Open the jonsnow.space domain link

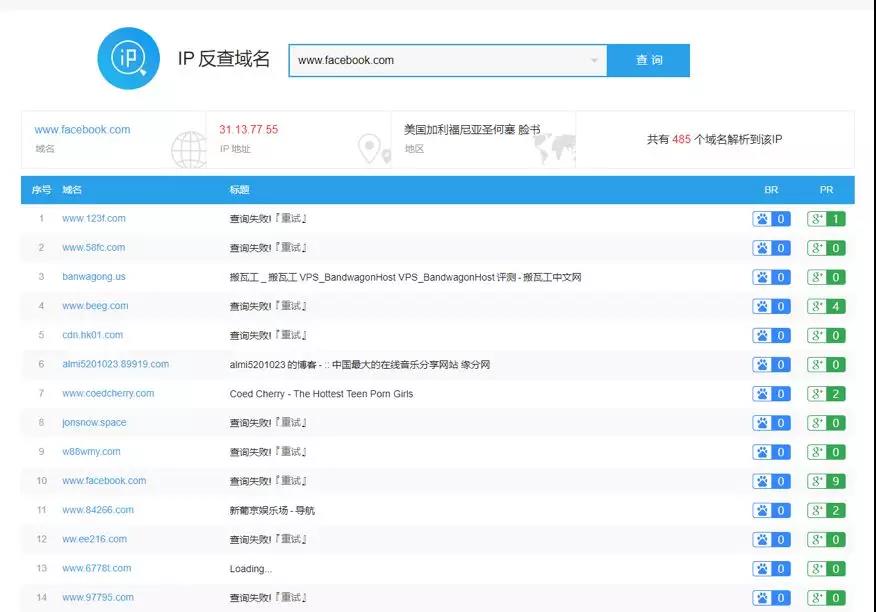94,423
